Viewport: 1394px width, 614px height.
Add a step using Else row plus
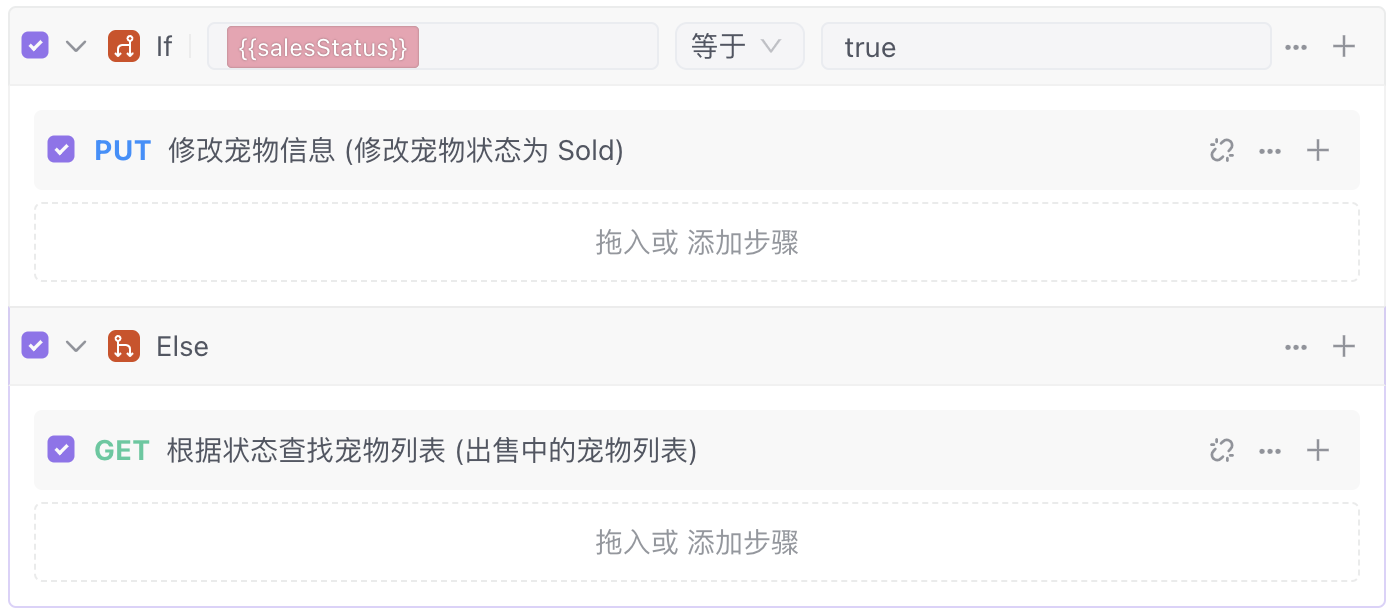1344,346
